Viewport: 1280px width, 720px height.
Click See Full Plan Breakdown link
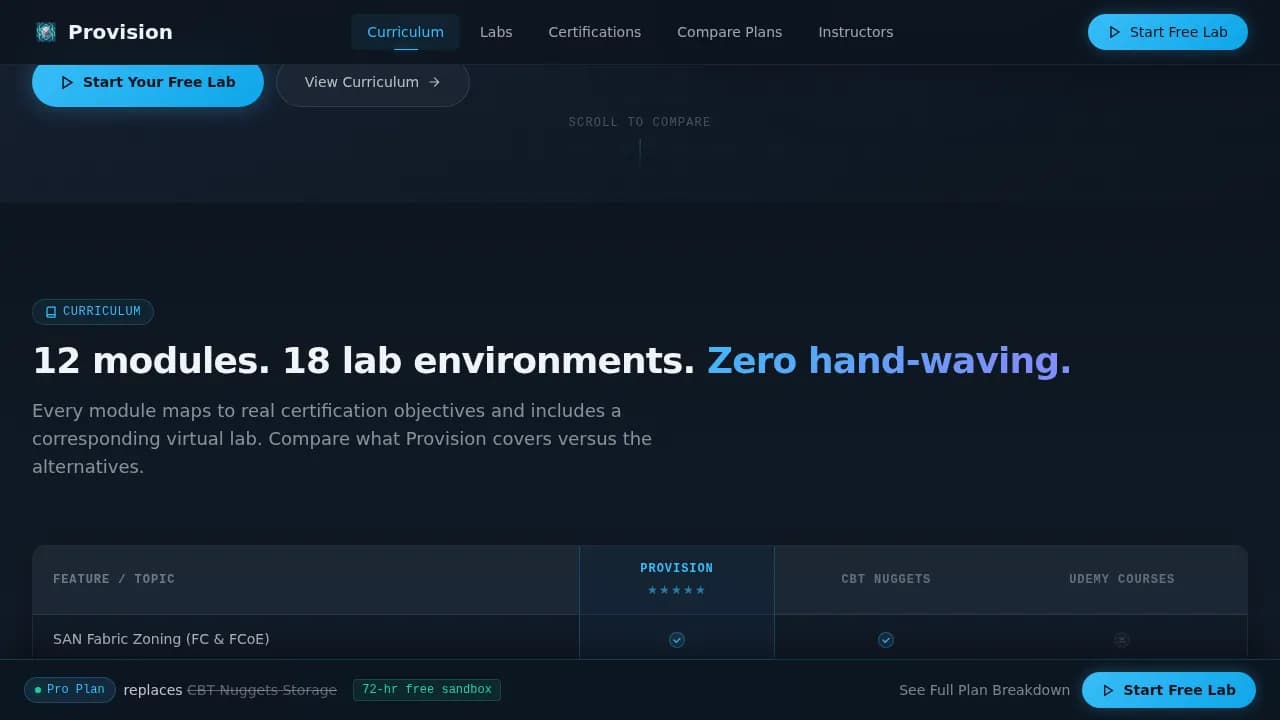pos(984,690)
